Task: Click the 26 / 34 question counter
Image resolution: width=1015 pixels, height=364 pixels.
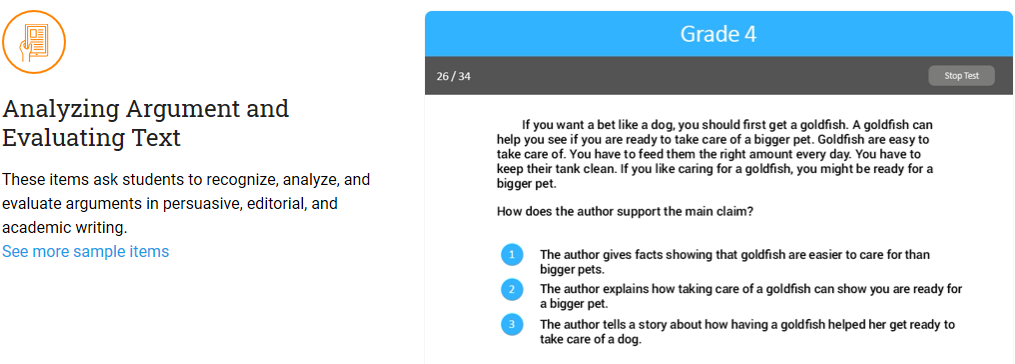Action: point(453,76)
